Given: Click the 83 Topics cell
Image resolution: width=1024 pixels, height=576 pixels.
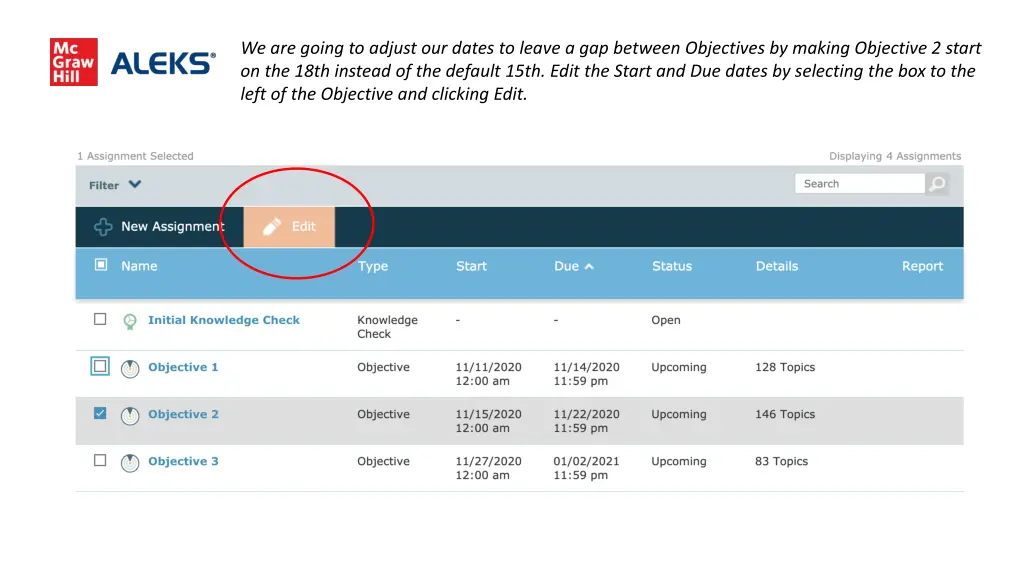Looking at the screenshot, I should click(782, 461).
